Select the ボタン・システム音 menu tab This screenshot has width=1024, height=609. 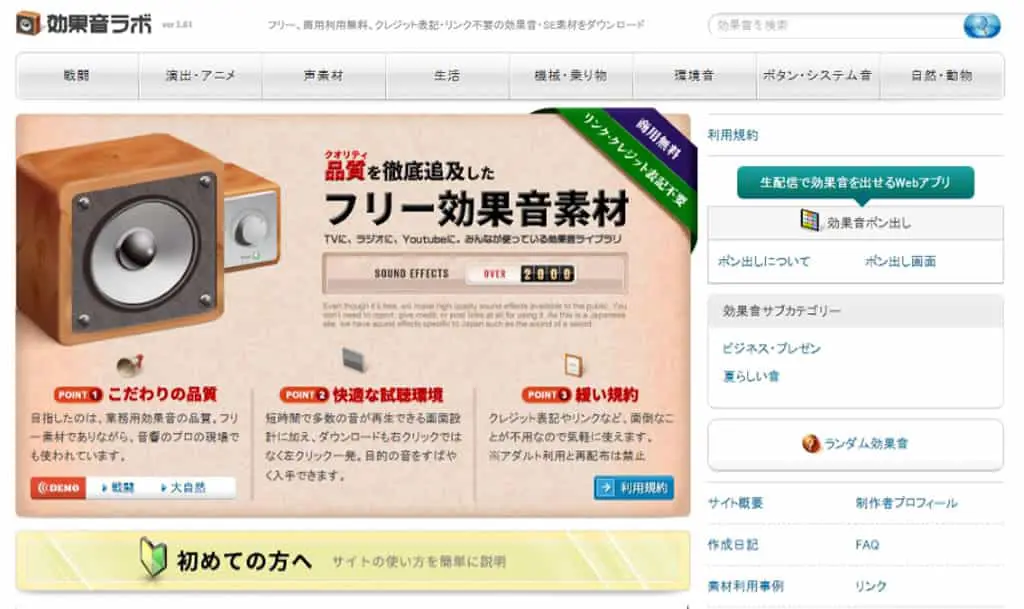pyautogui.click(x=818, y=76)
